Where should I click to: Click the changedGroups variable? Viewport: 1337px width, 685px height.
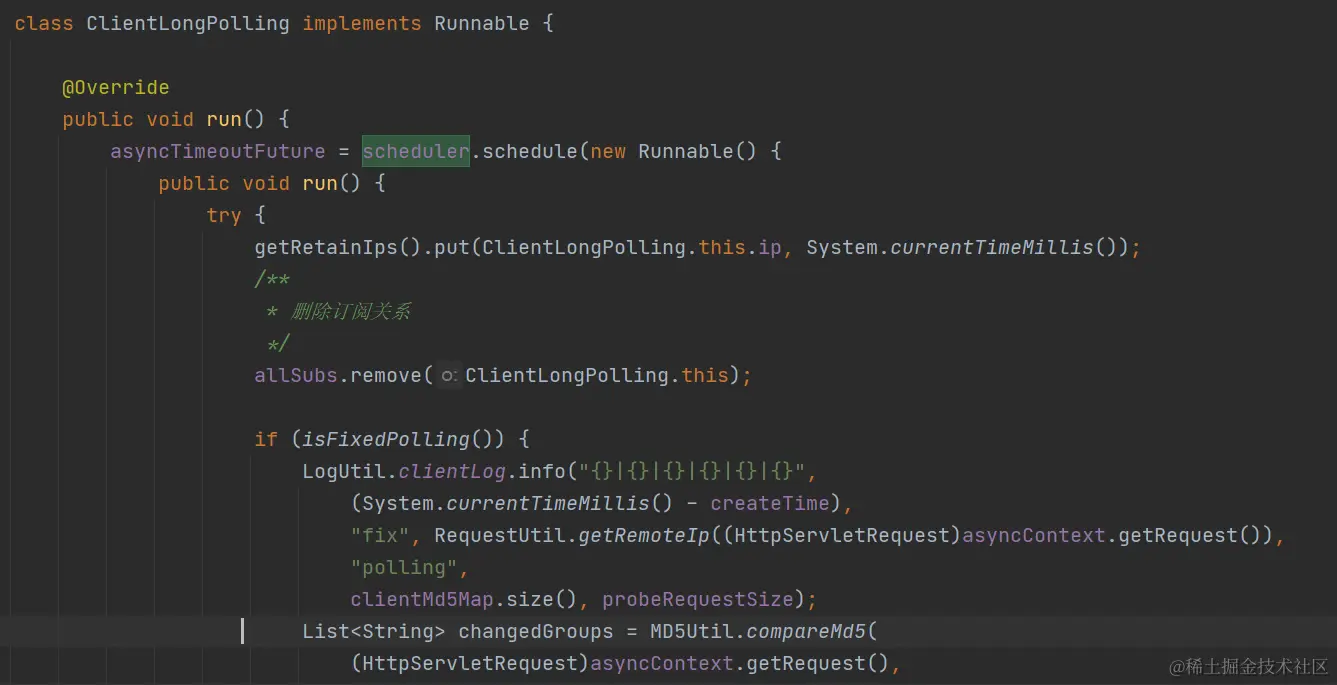(x=536, y=631)
